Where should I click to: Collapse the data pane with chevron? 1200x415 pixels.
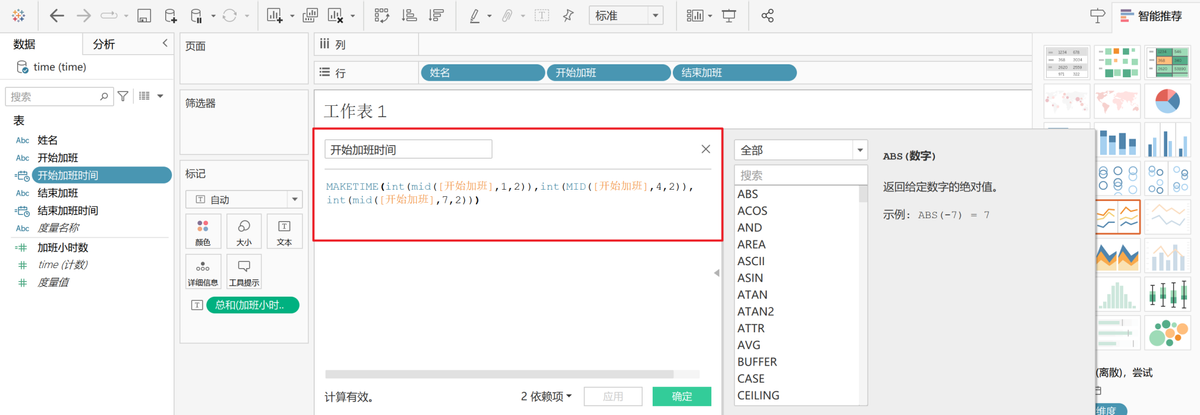tap(165, 44)
